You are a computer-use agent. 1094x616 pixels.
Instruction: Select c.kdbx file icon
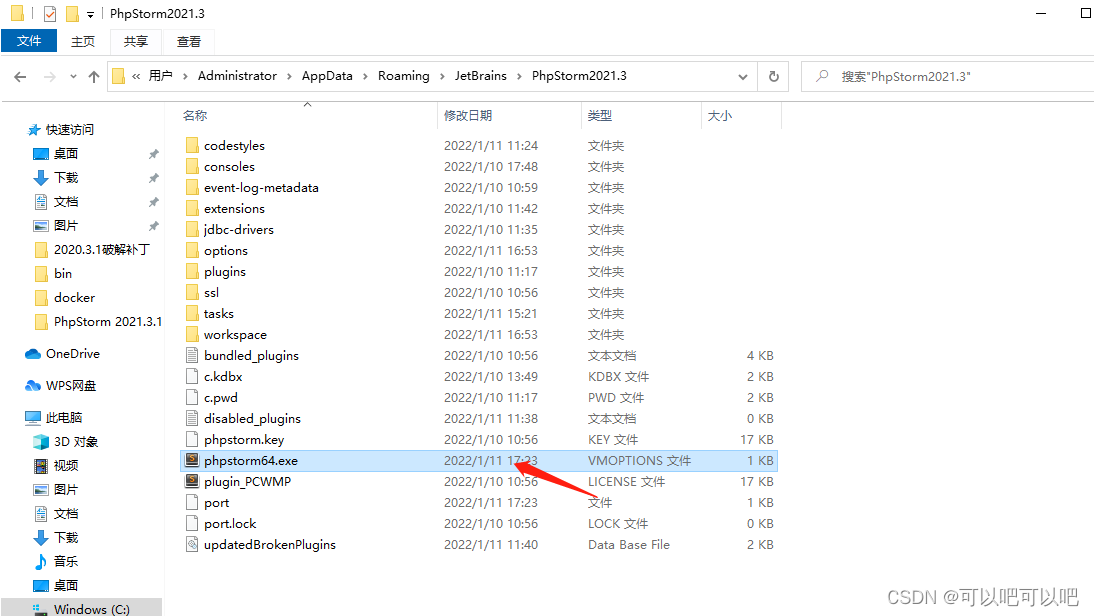pyautogui.click(x=193, y=376)
